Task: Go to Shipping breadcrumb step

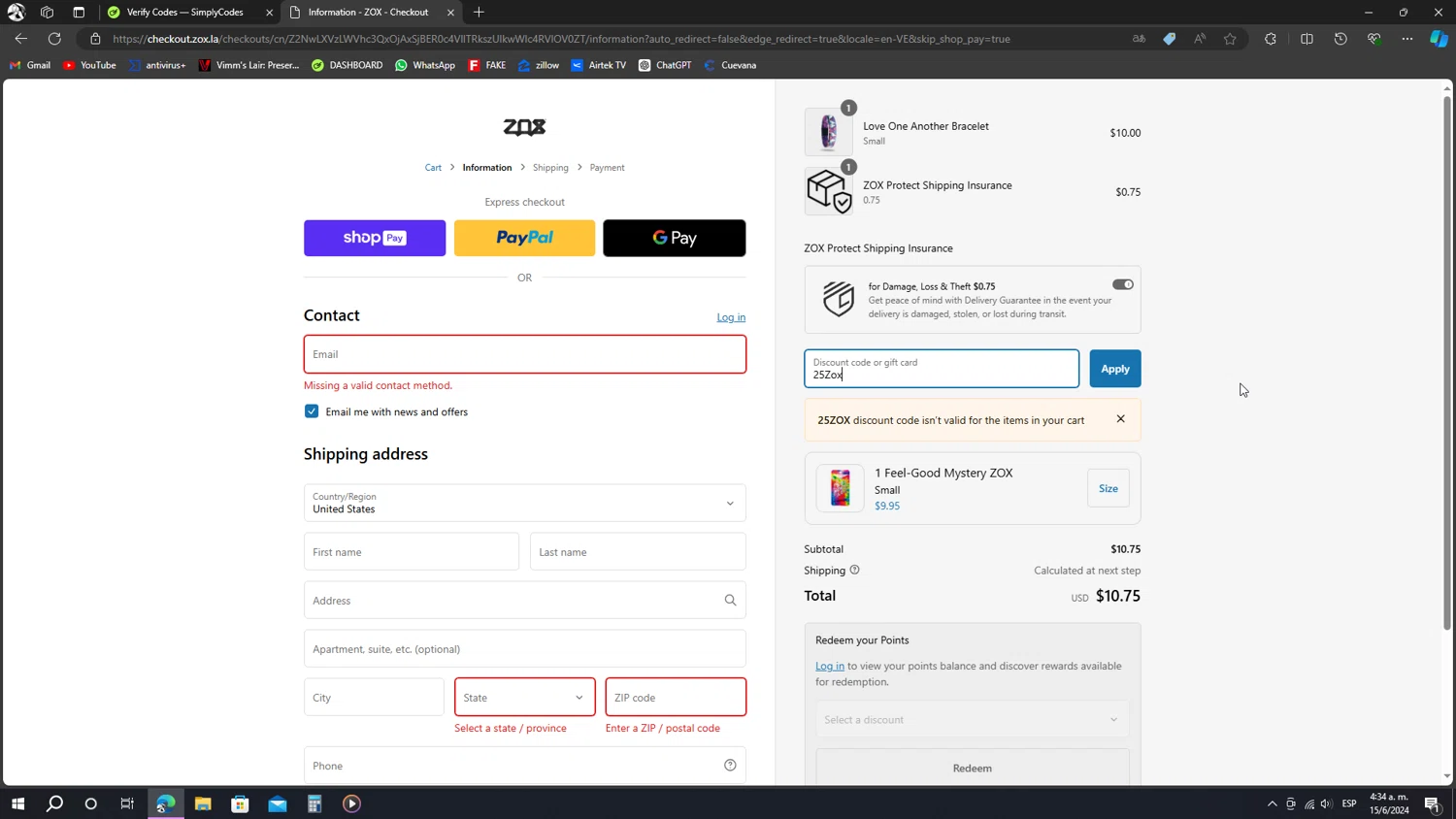Action: 550,168
